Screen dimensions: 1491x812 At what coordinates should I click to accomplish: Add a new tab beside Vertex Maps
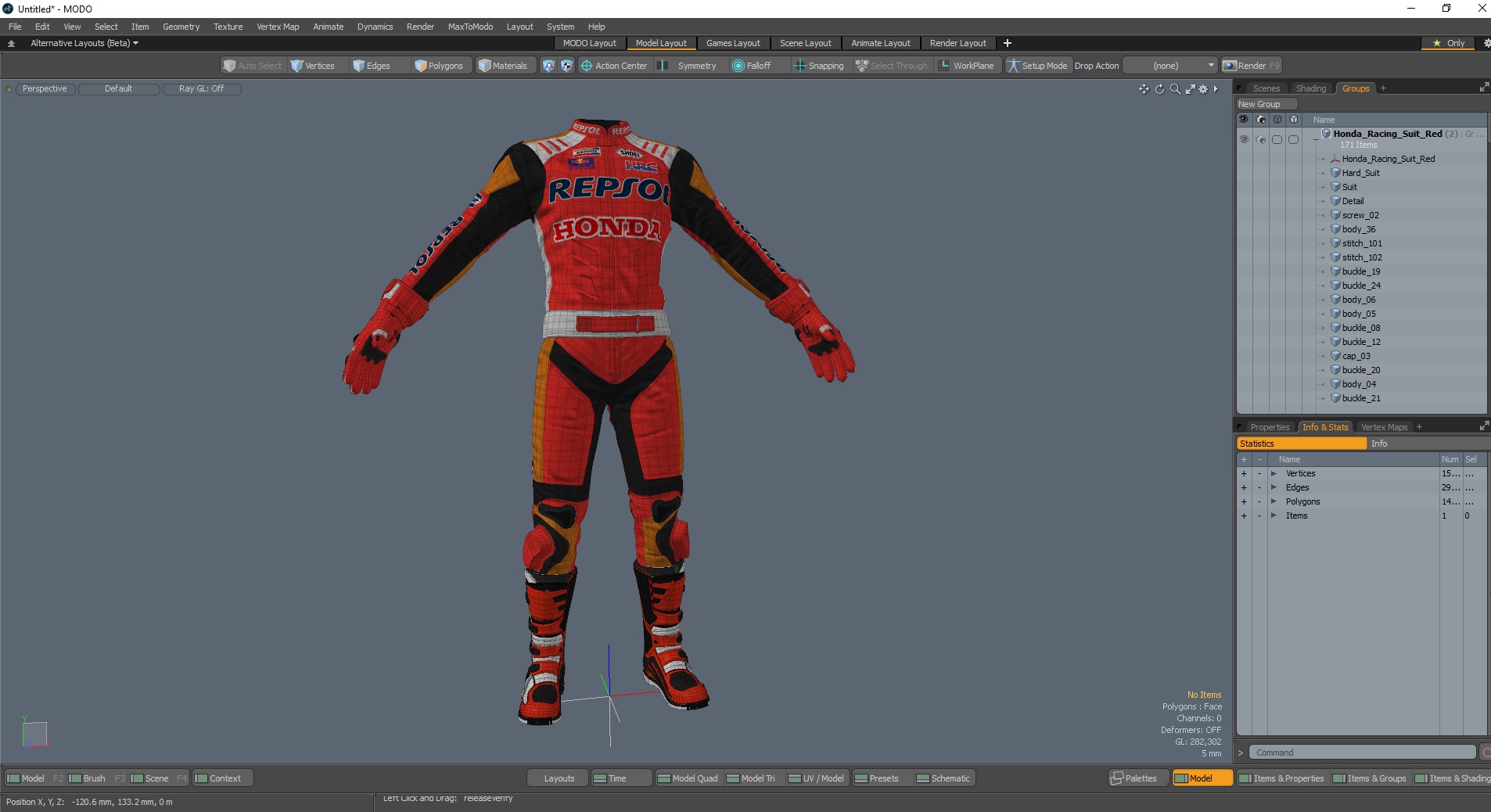[x=1419, y=427]
